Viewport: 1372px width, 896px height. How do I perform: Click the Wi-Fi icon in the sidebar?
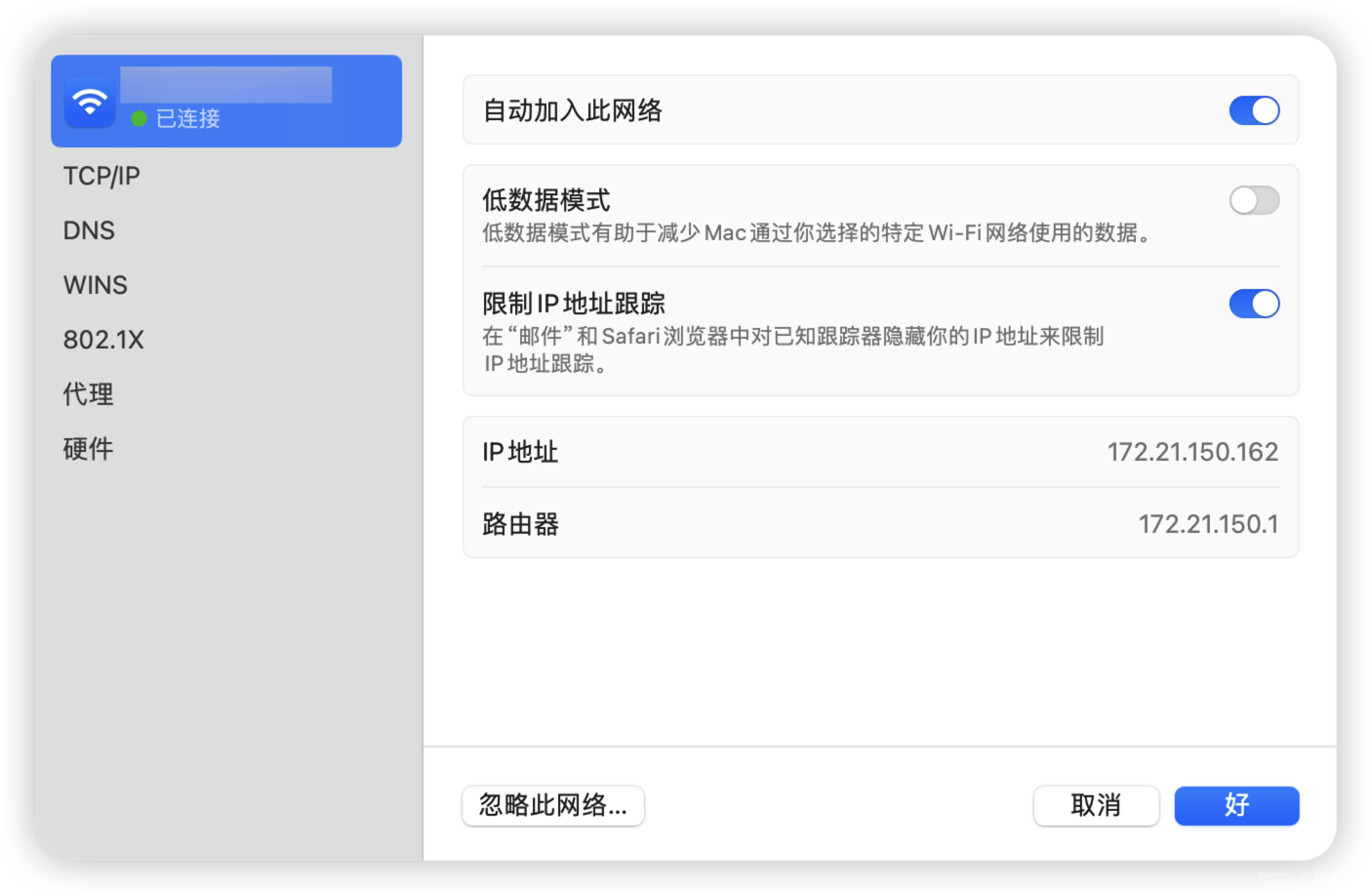(90, 102)
